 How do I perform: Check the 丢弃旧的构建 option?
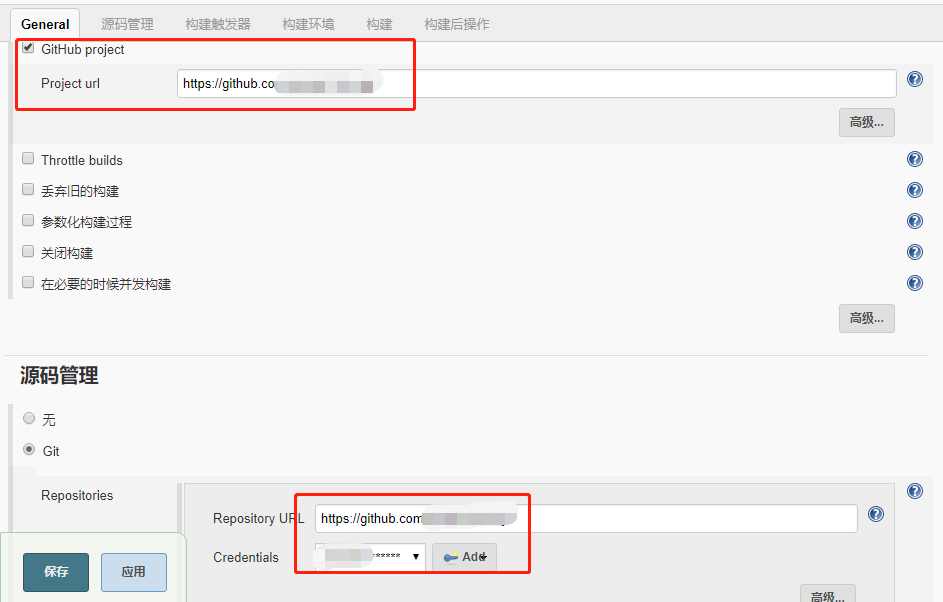click(x=27, y=188)
